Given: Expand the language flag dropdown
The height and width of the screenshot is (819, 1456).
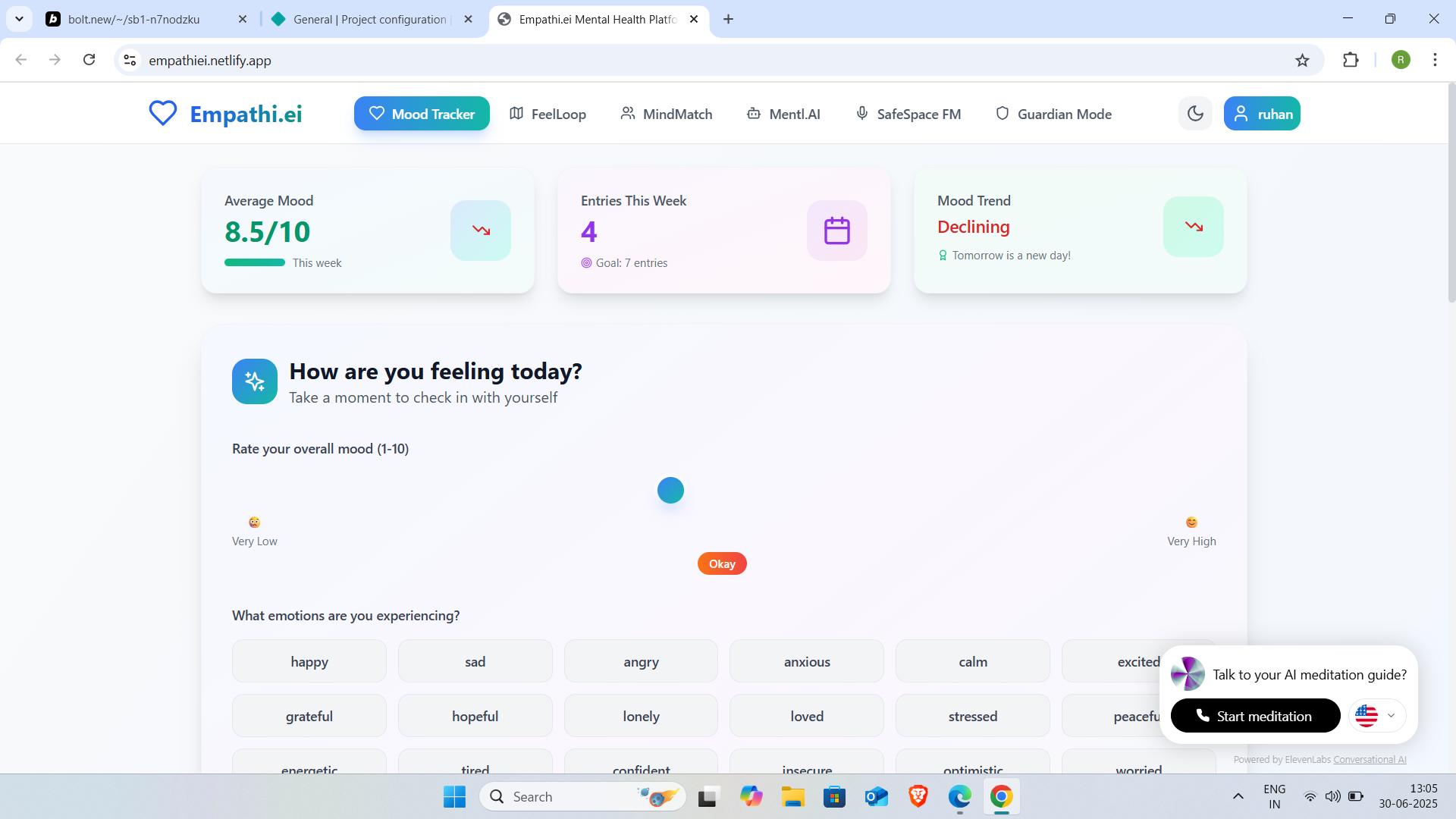Looking at the screenshot, I should pyautogui.click(x=1377, y=715).
